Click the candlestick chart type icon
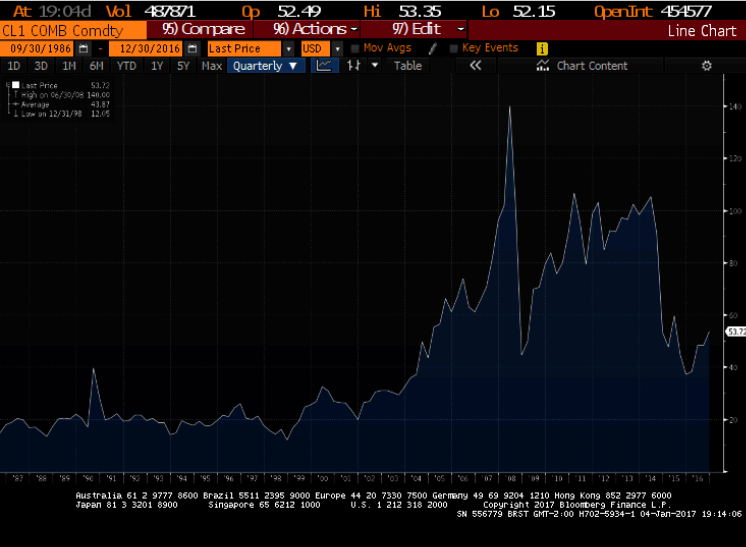Image resolution: width=746 pixels, height=547 pixels. point(353,66)
